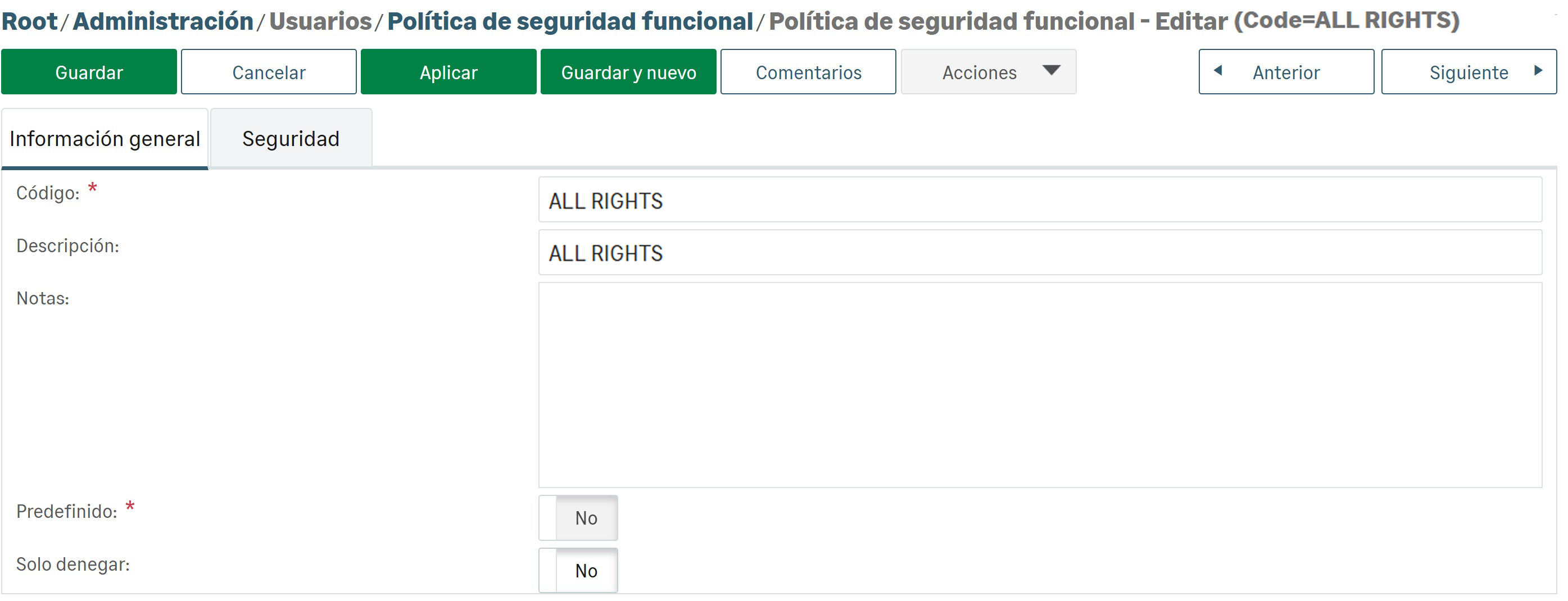Open the Comentarios panel
The width and height of the screenshot is (1568, 601).
808,72
